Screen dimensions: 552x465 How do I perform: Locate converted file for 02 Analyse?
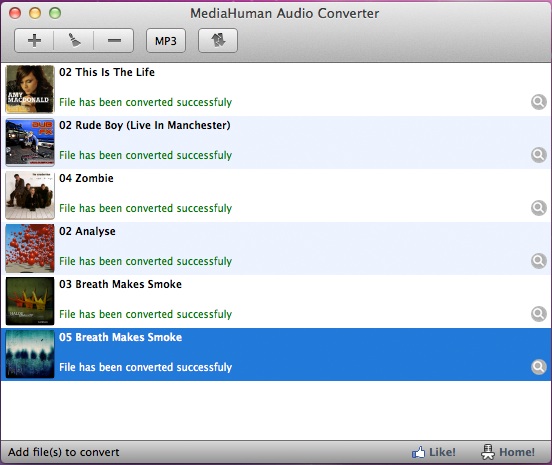pyautogui.click(x=539, y=261)
